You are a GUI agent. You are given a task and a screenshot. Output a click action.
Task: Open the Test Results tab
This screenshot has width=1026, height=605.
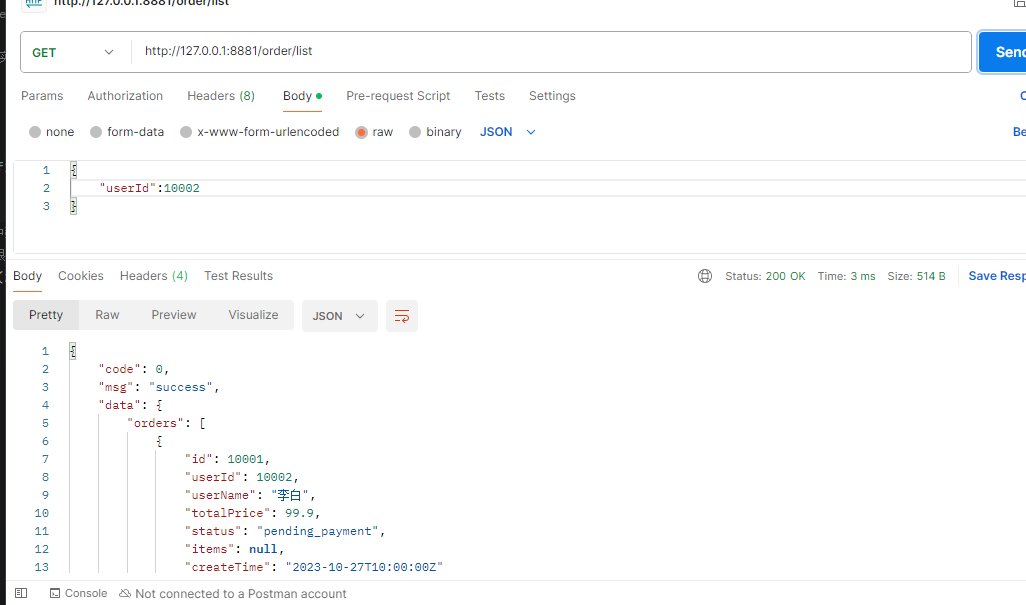point(238,276)
